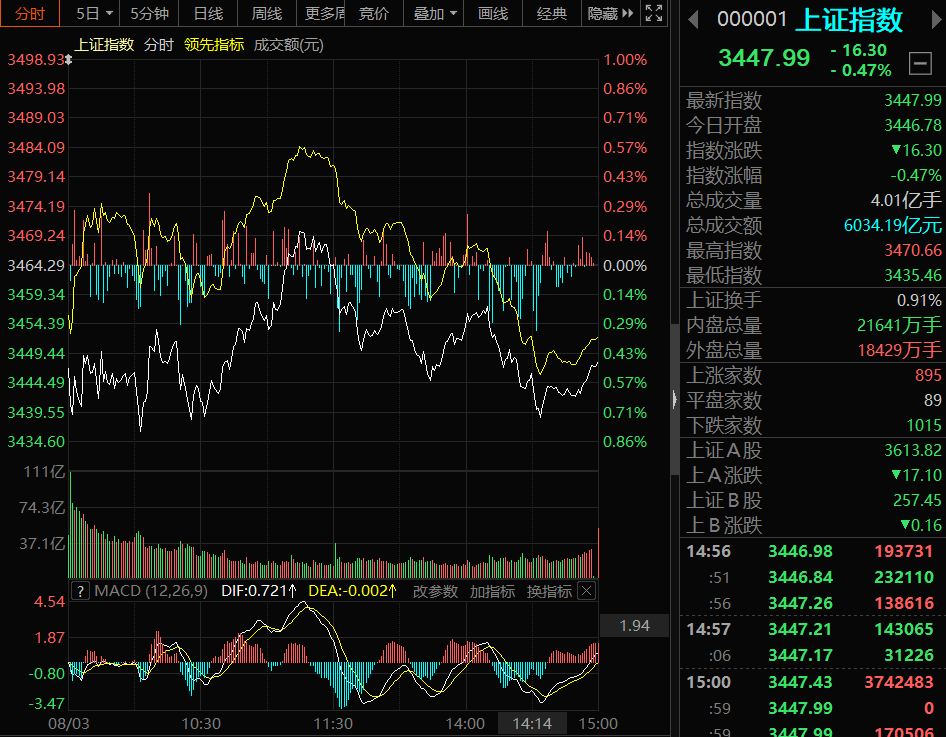Click the fullscreen expand icon in chart toolbar
The height and width of the screenshot is (737, 946).
point(654,13)
